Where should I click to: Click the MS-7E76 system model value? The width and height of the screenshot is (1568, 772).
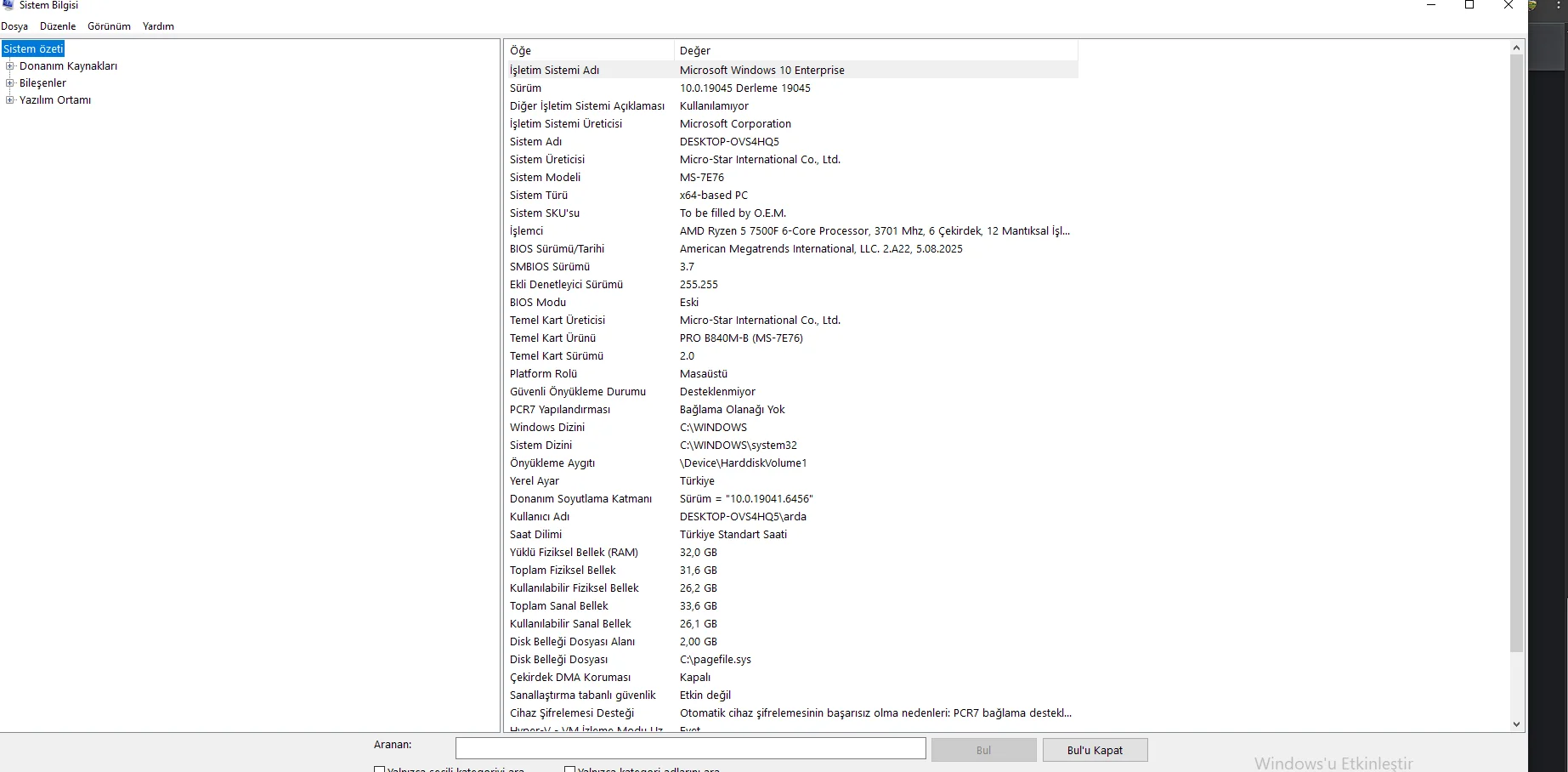pos(702,177)
